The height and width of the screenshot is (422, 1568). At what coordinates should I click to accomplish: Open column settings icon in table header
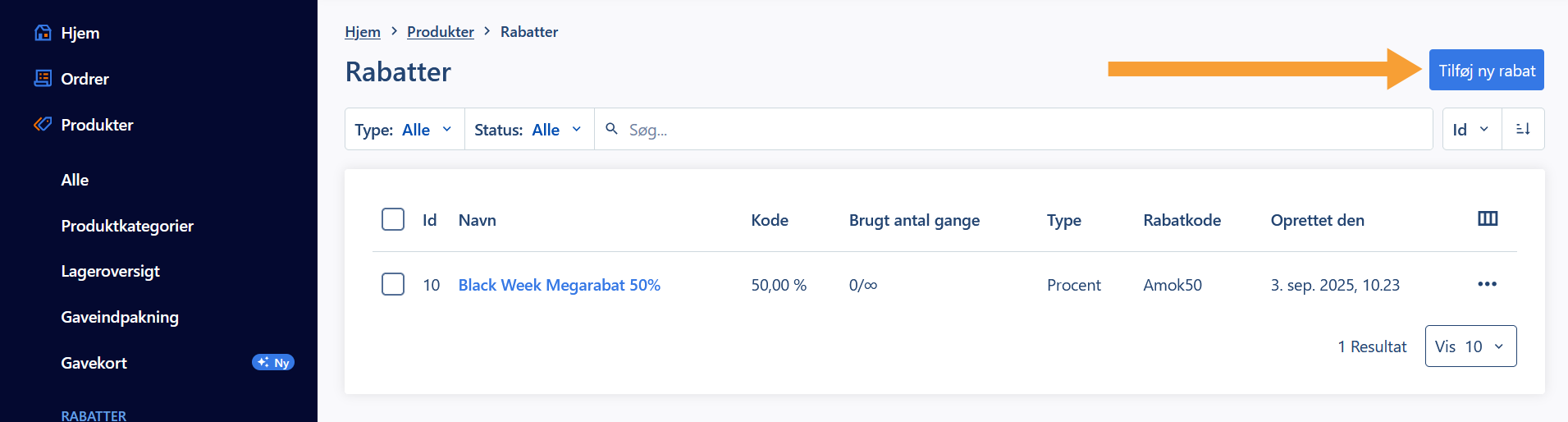(1487, 218)
